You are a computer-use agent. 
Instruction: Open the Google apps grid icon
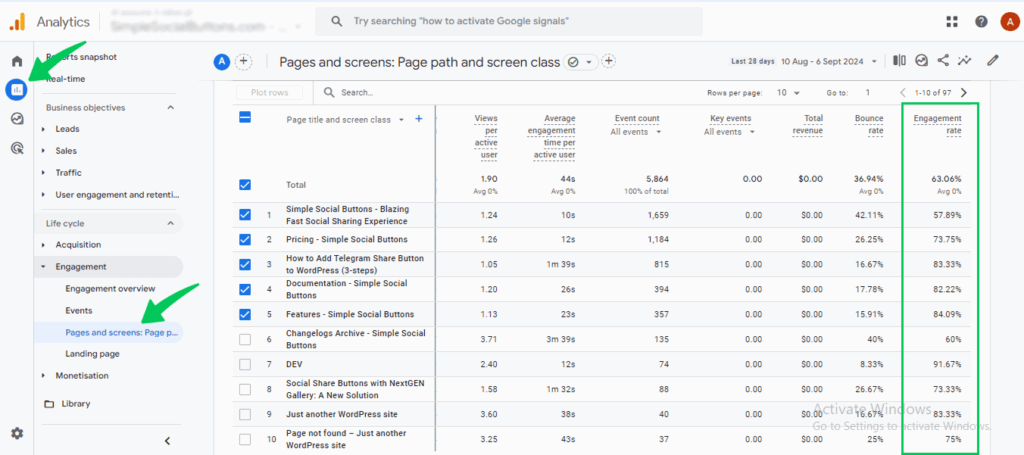click(x=952, y=22)
